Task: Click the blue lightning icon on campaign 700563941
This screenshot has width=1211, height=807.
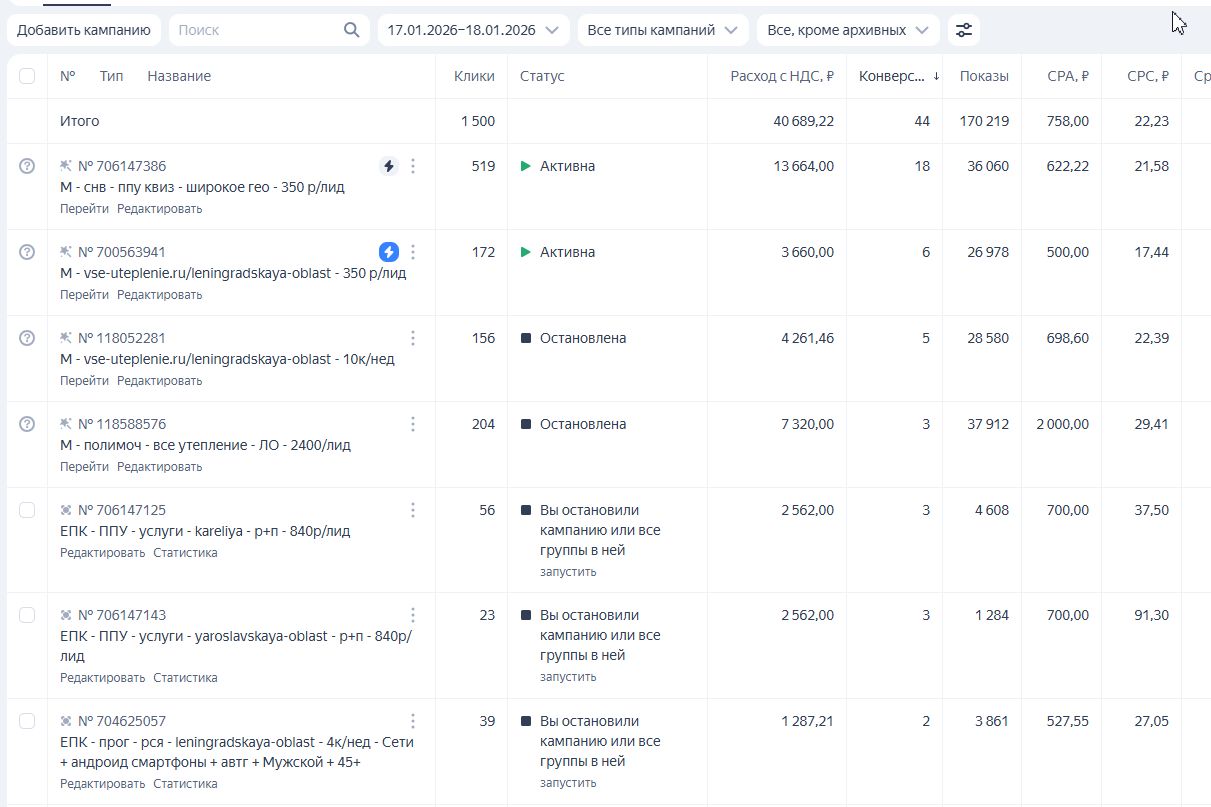Action: (389, 252)
